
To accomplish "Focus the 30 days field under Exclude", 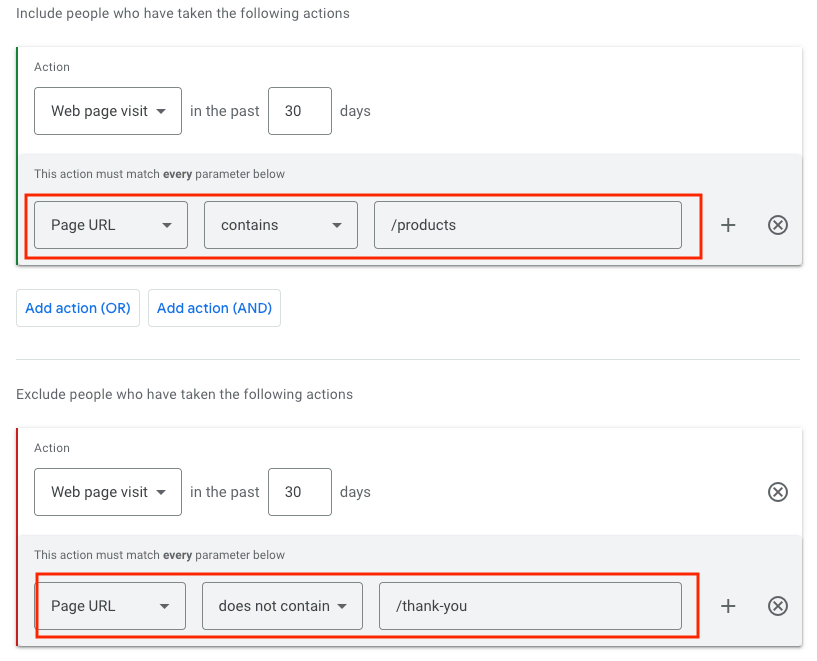I will point(299,492).
